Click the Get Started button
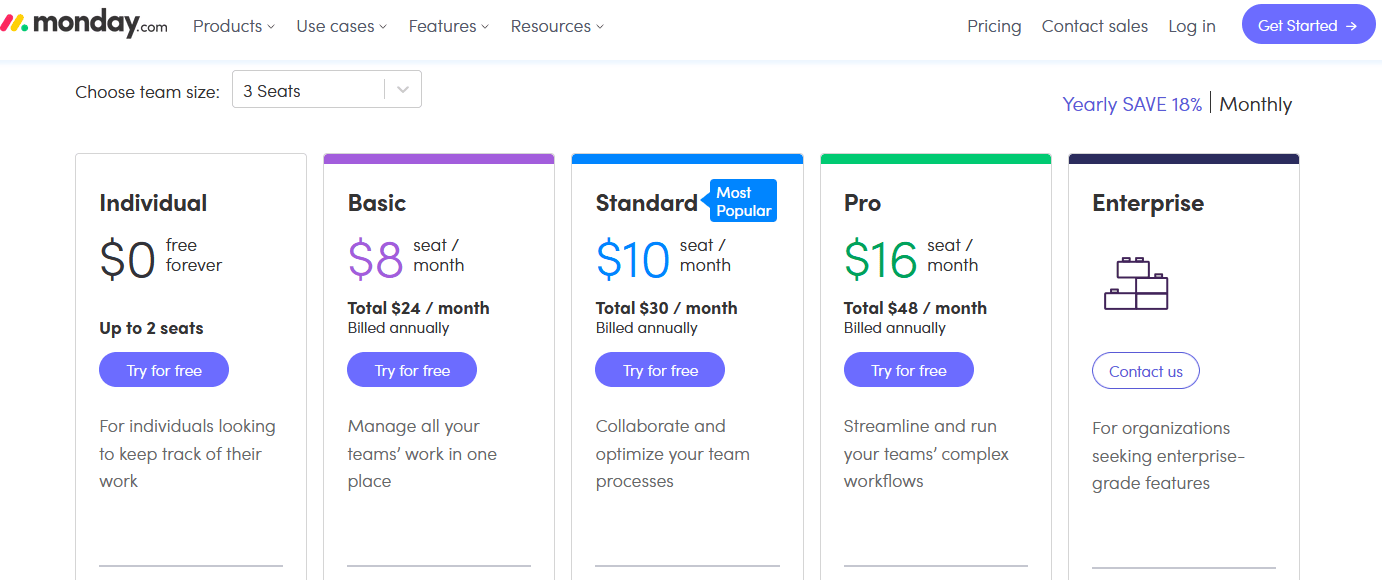1382x580 pixels. (1308, 24)
